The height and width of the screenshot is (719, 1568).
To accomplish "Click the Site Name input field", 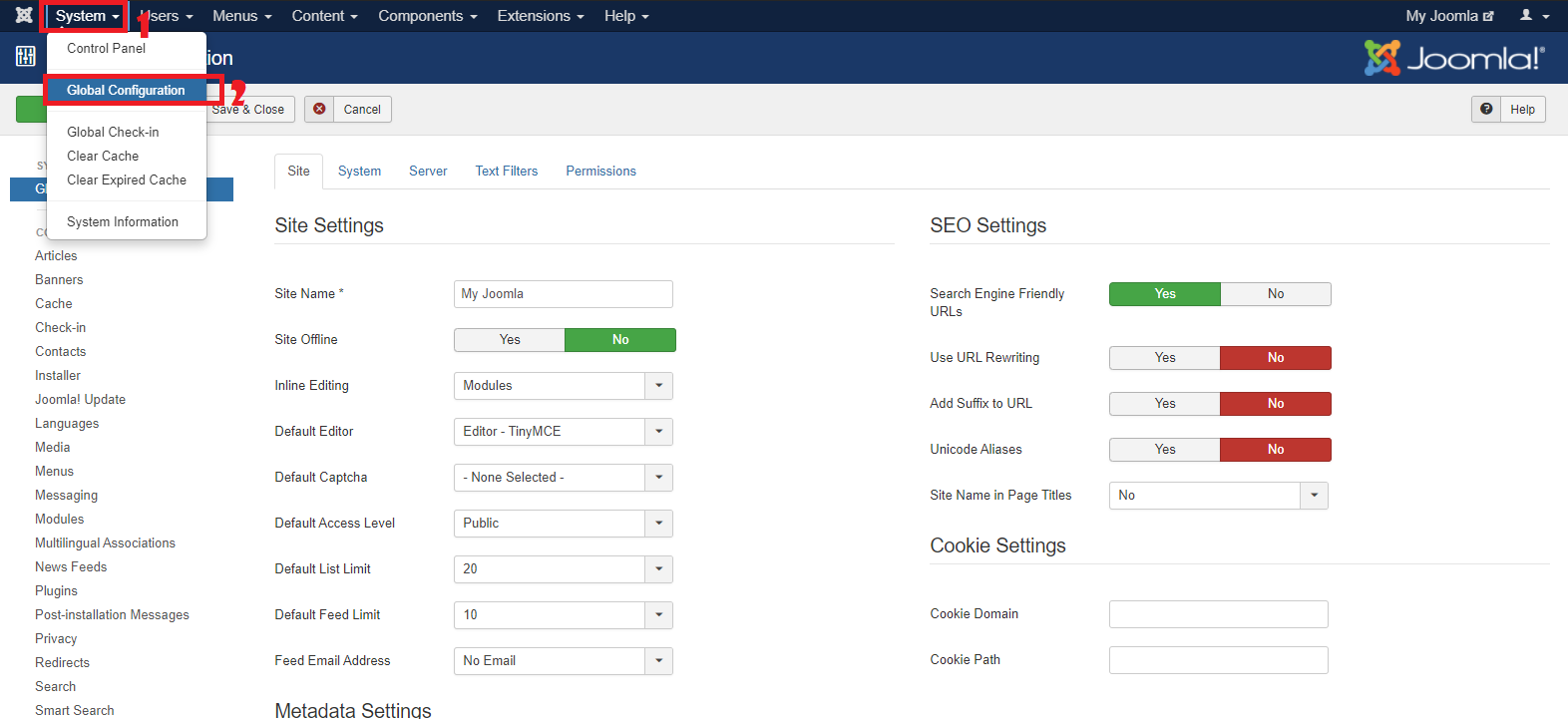I will click(x=564, y=294).
